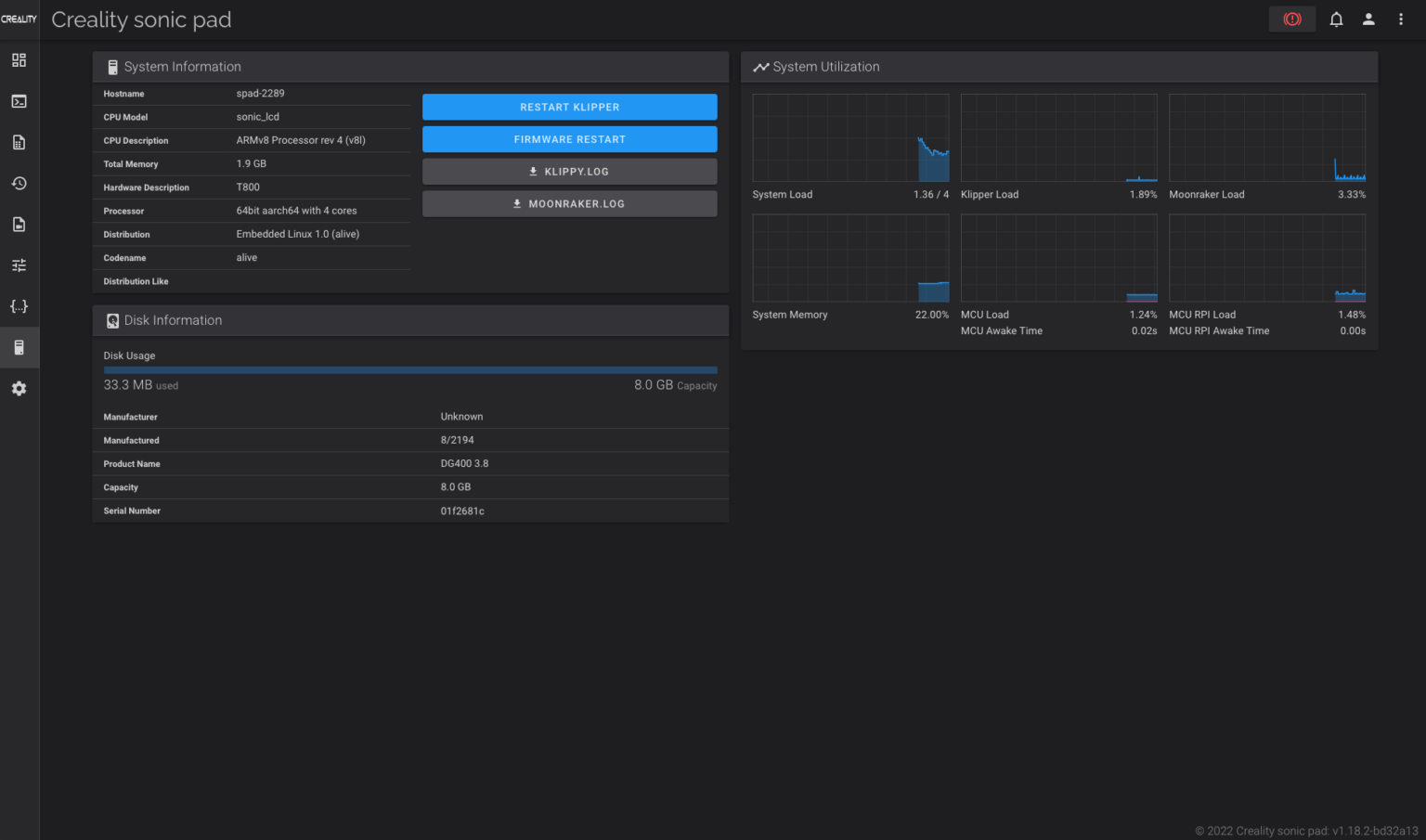
Task: Select the System page icon in sidebar
Action: (x=19, y=347)
